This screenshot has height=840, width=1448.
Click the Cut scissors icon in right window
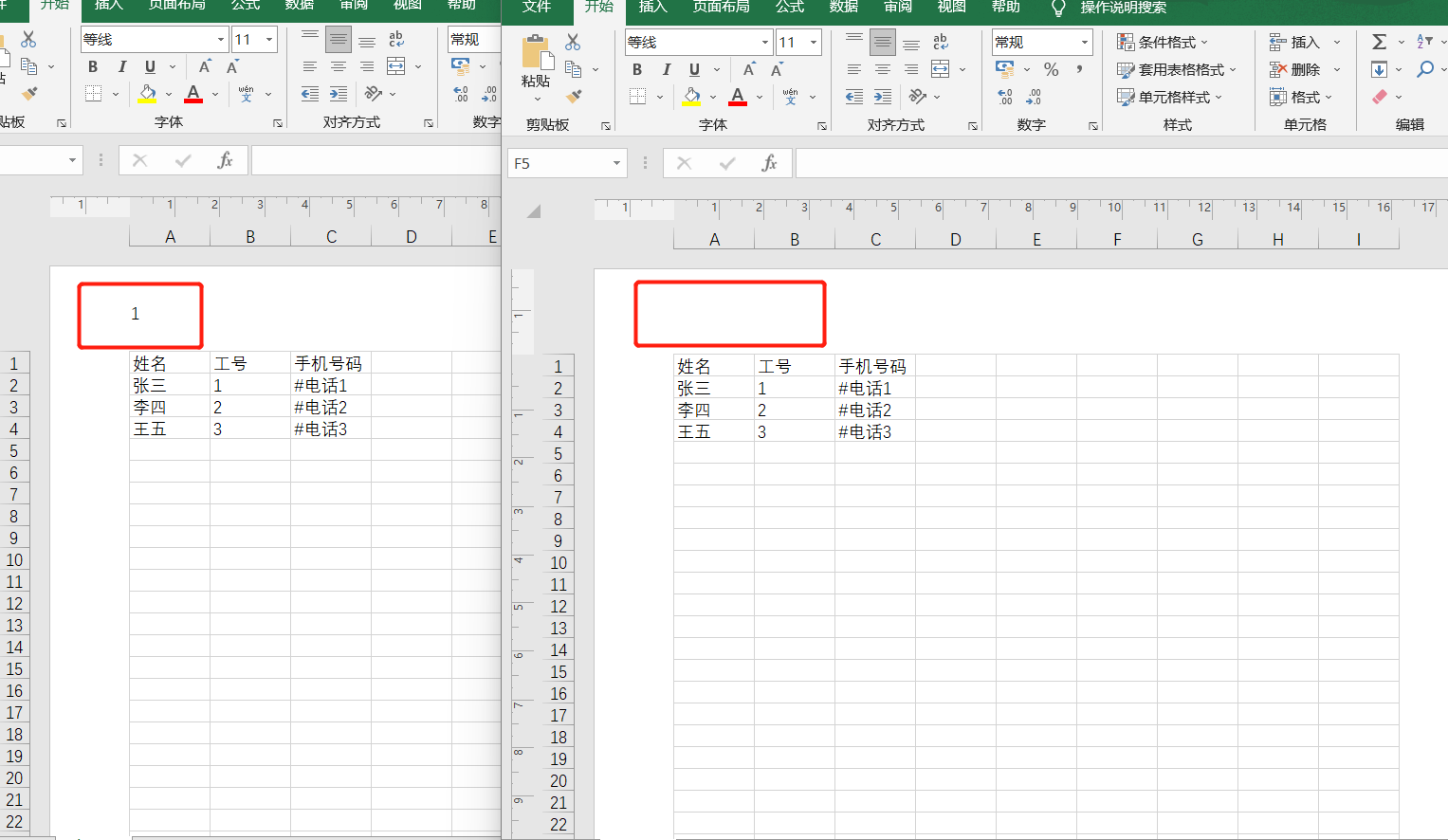point(573,42)
